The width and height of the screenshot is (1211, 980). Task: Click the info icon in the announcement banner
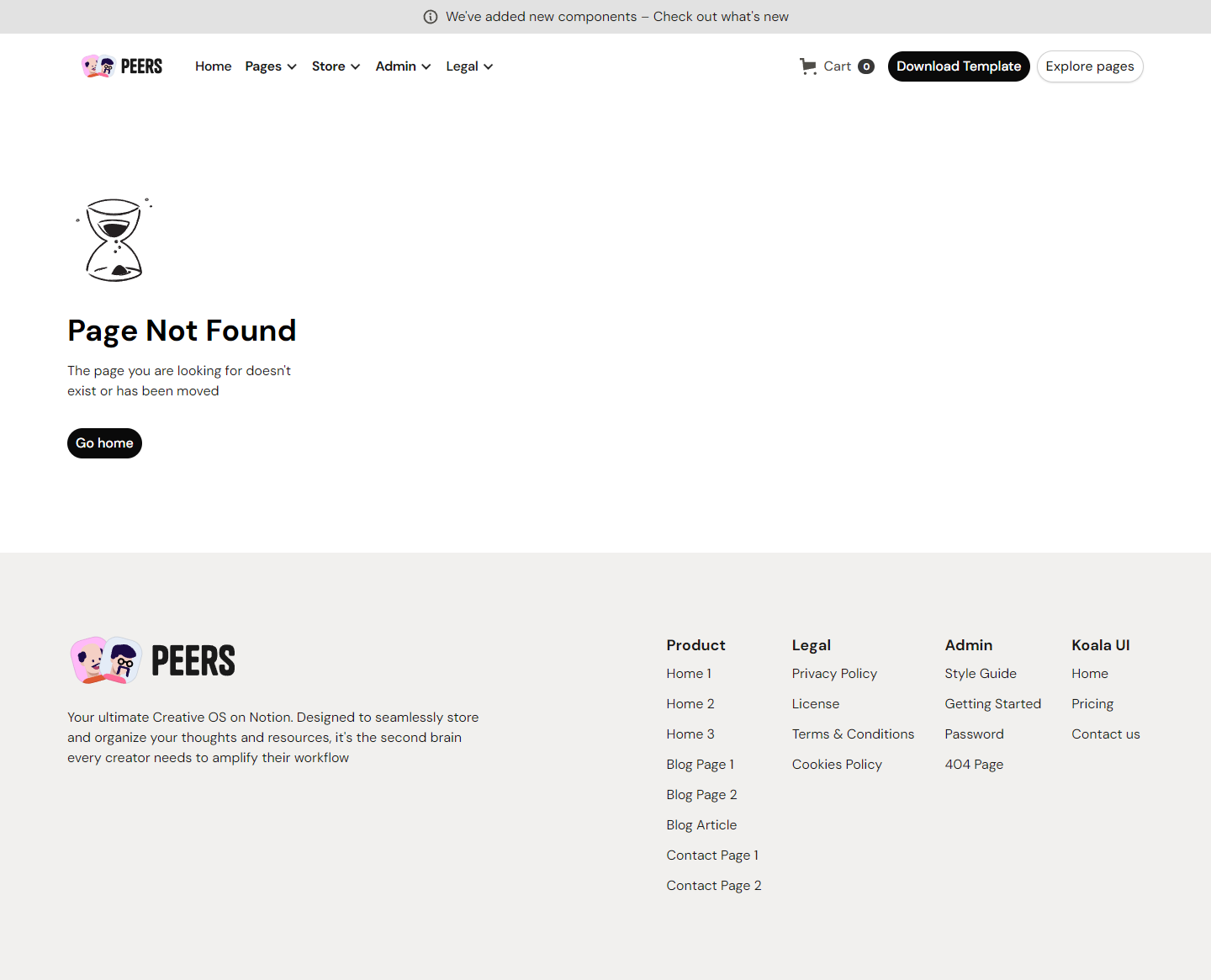431,16
